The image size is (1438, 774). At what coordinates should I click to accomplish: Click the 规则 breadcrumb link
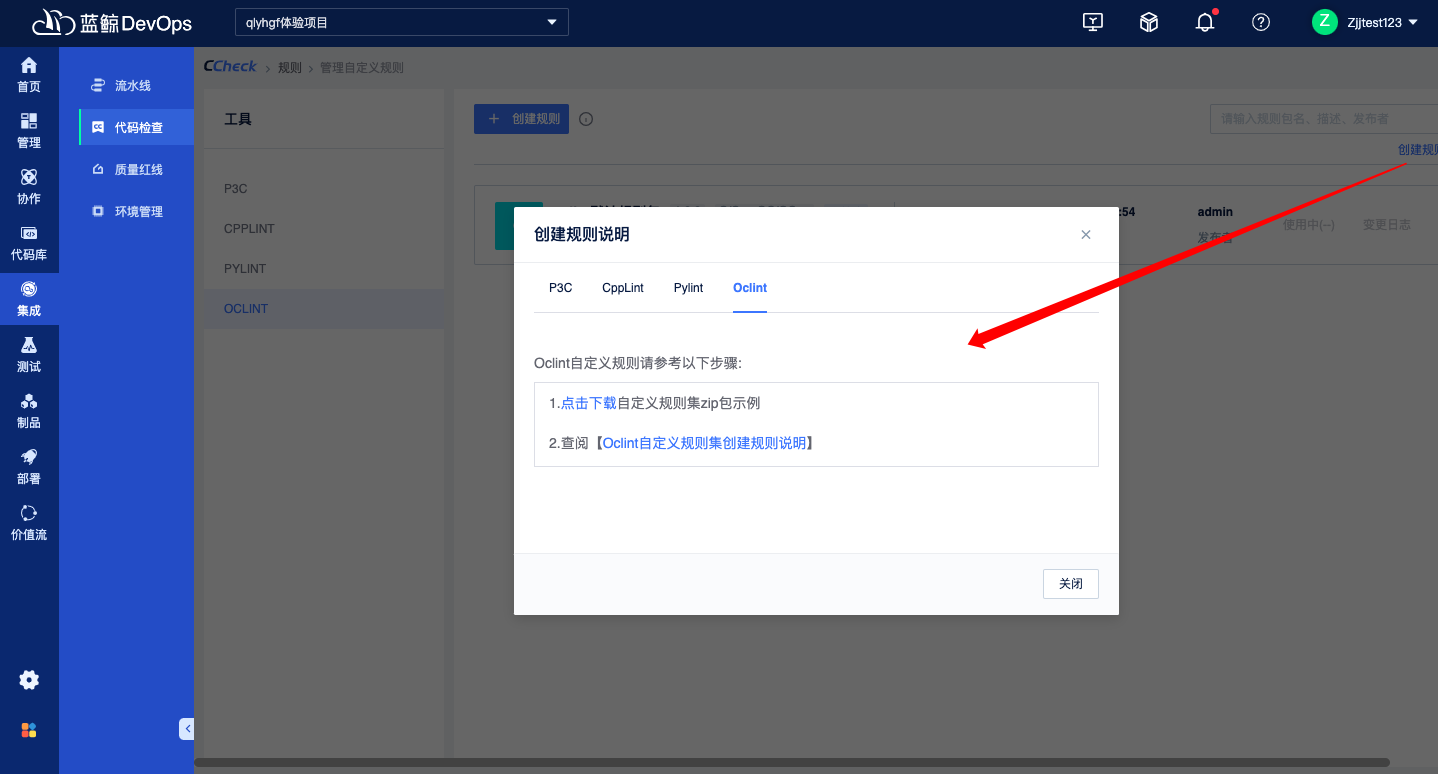point(289,67)
